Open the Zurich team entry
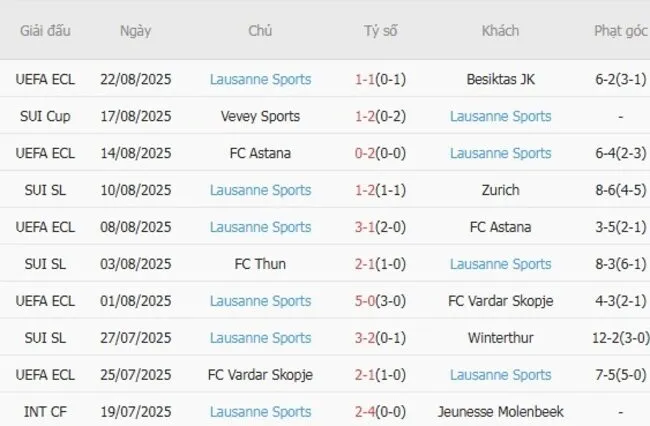 click(x=500, y=190)
